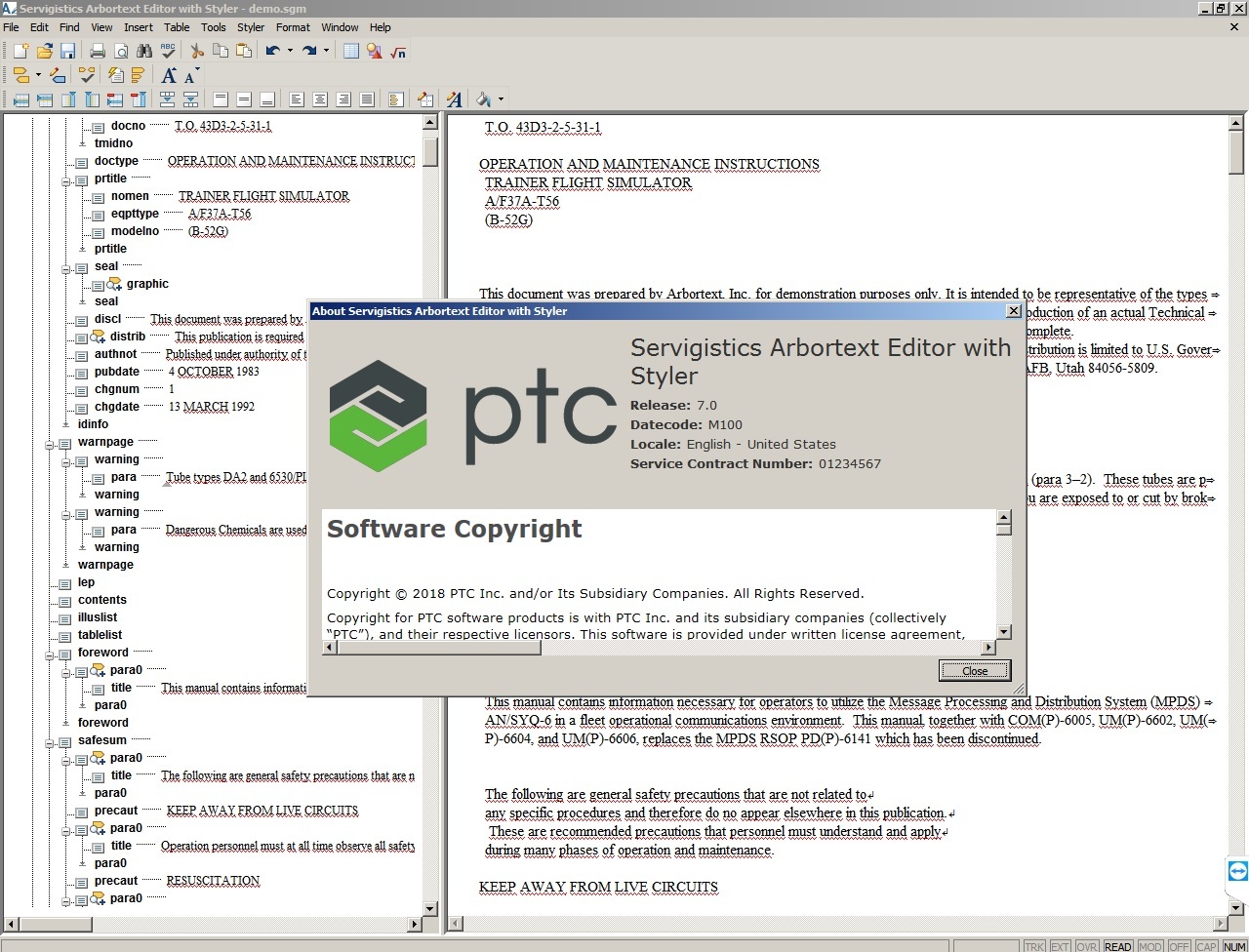Select the pubdate tree item
Viewport: 1249px width, 952px height.
(x=117, y=372)
